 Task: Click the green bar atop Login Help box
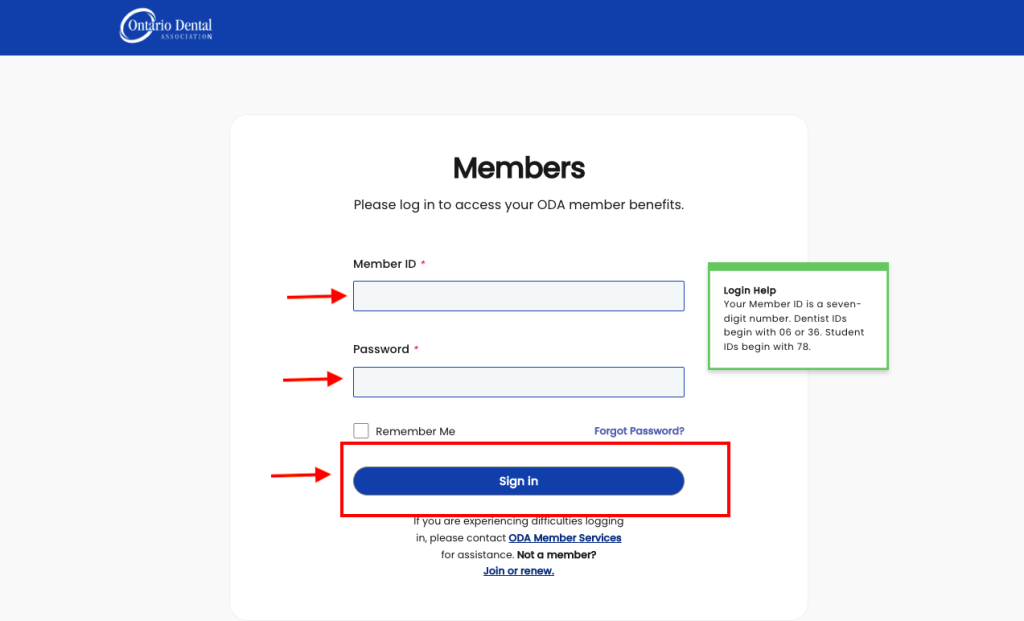pos(798,266)
